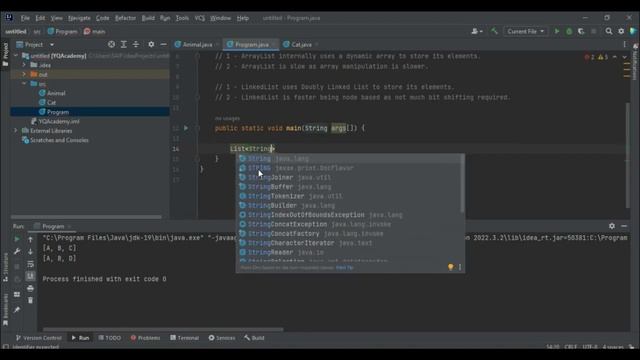640x360 pixels.
Task: Open the File menu
Action: (25, 18)
